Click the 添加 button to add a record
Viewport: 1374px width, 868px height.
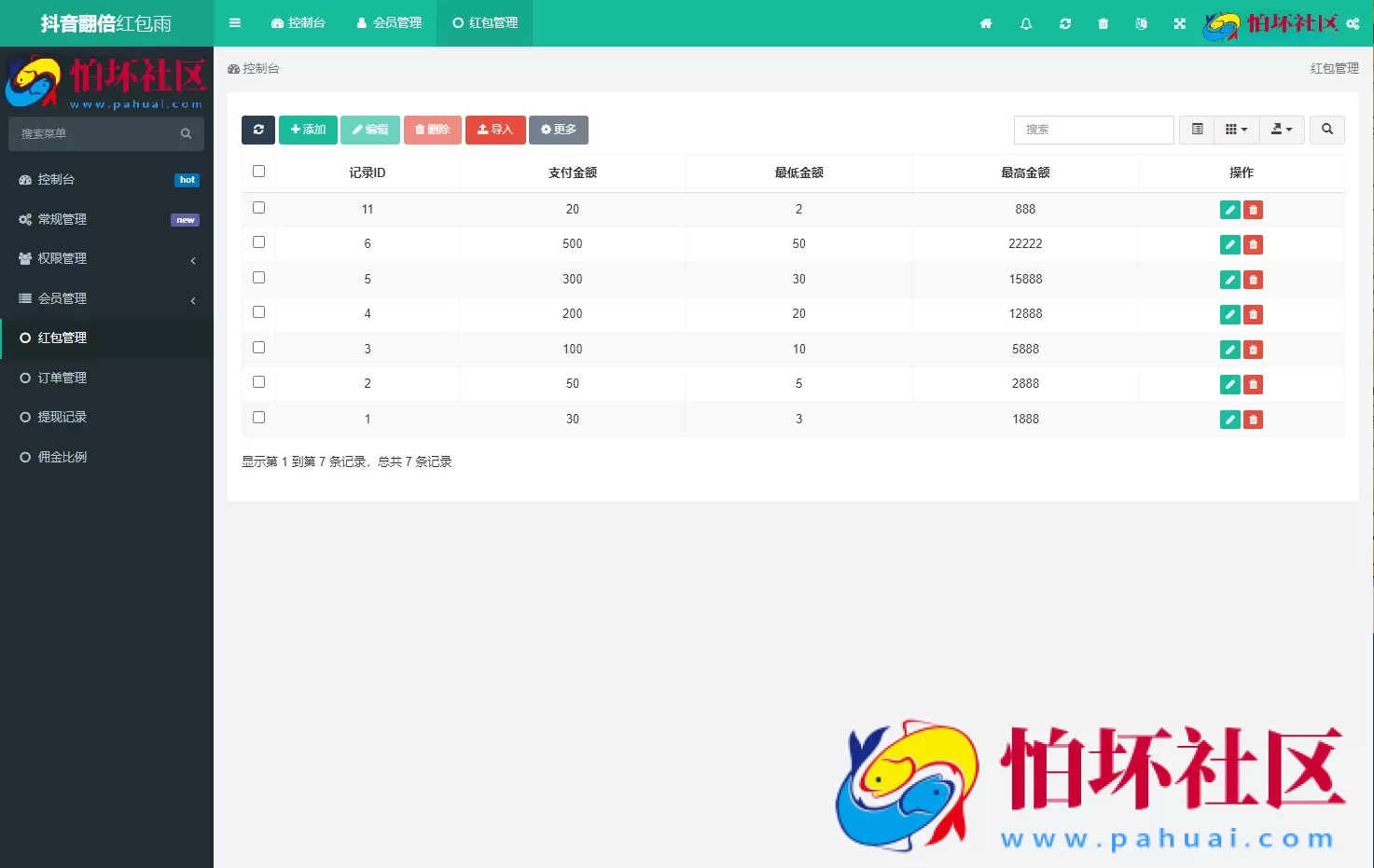click(308, 130)
